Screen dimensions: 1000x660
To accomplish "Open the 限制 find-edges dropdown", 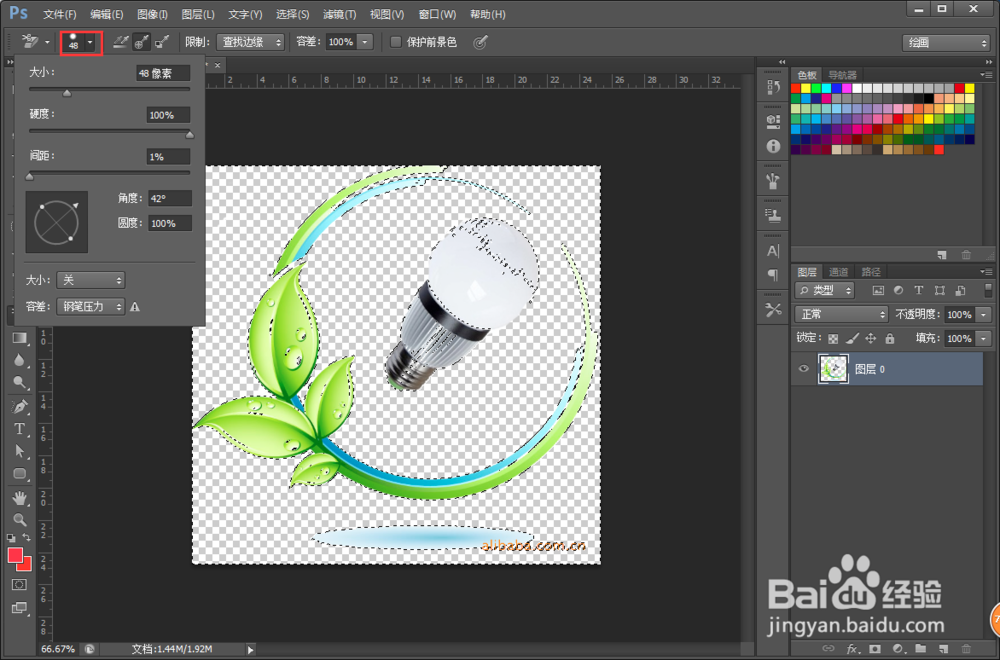I will [250, 42].
